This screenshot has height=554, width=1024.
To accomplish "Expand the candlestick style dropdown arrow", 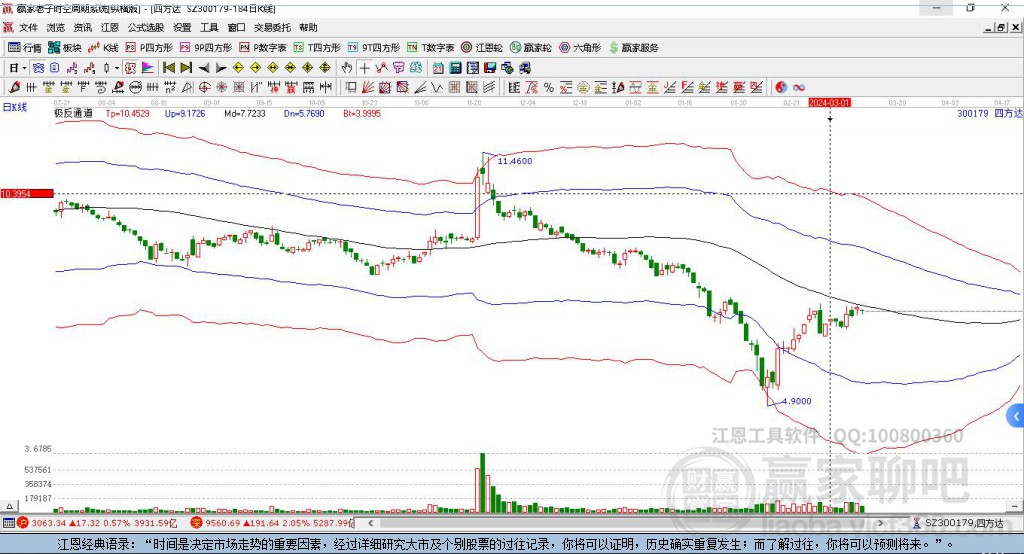I will (x=117, y=68).
